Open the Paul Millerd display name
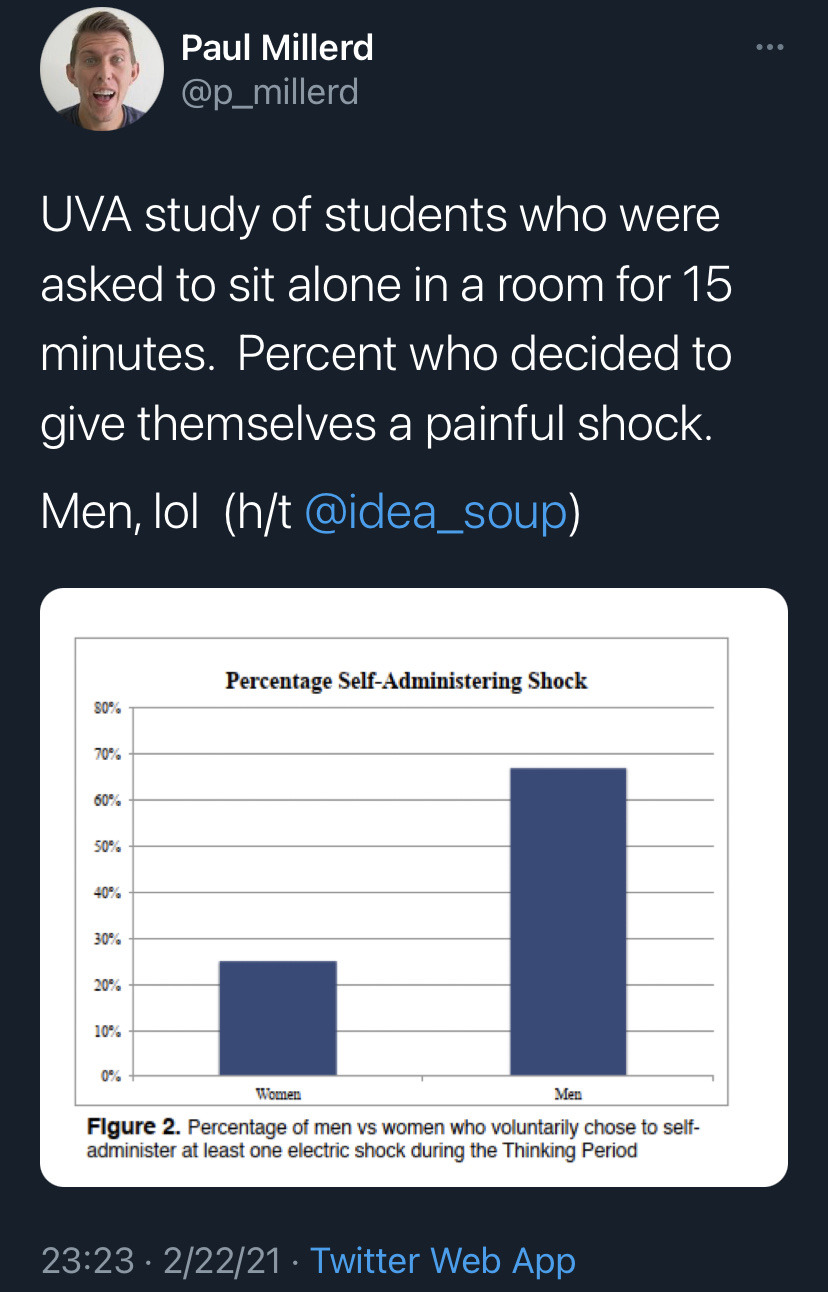Image resolution: width=828 pixels, height=1292 pixels. coord(277,47)
